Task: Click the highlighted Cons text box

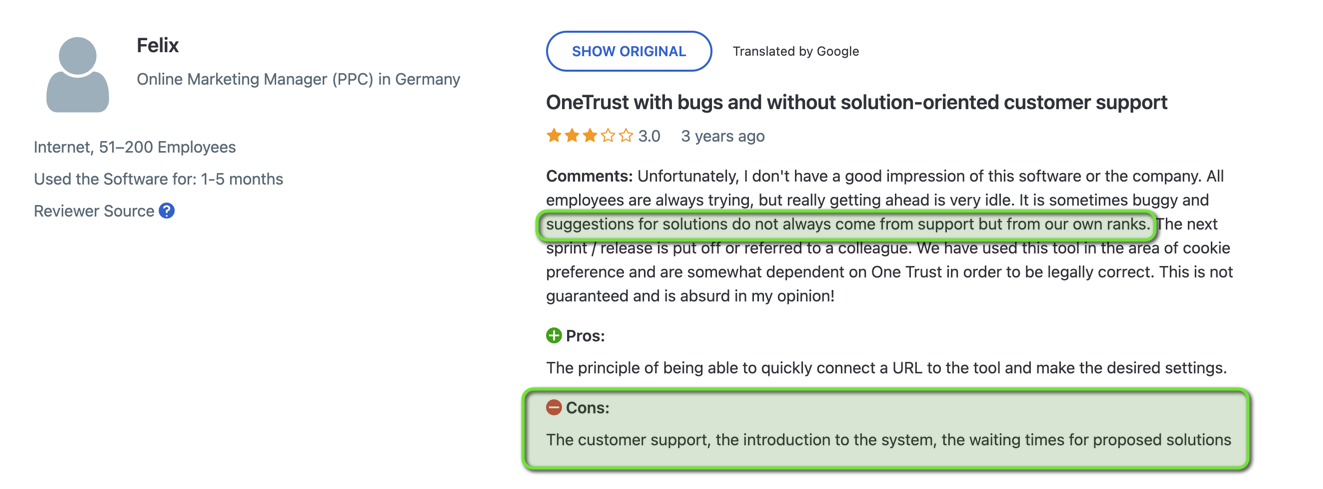Action: pos(887,429)
